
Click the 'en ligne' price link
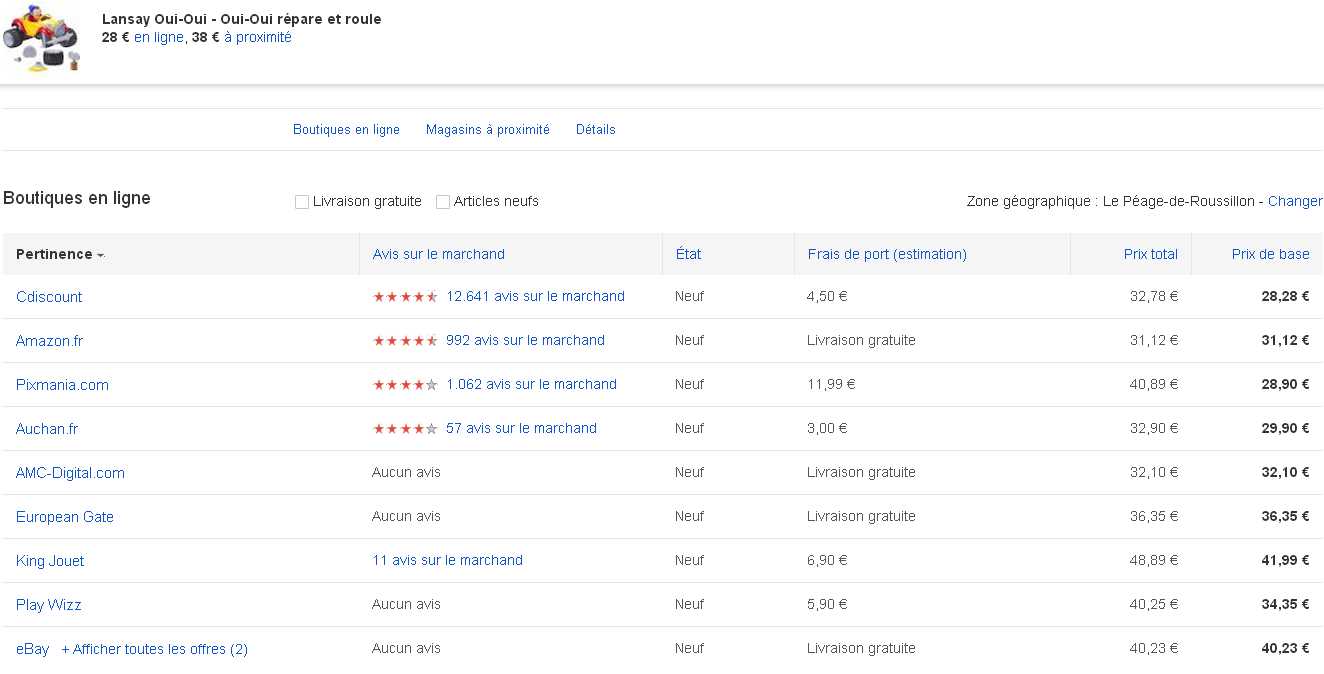point(159,37)
